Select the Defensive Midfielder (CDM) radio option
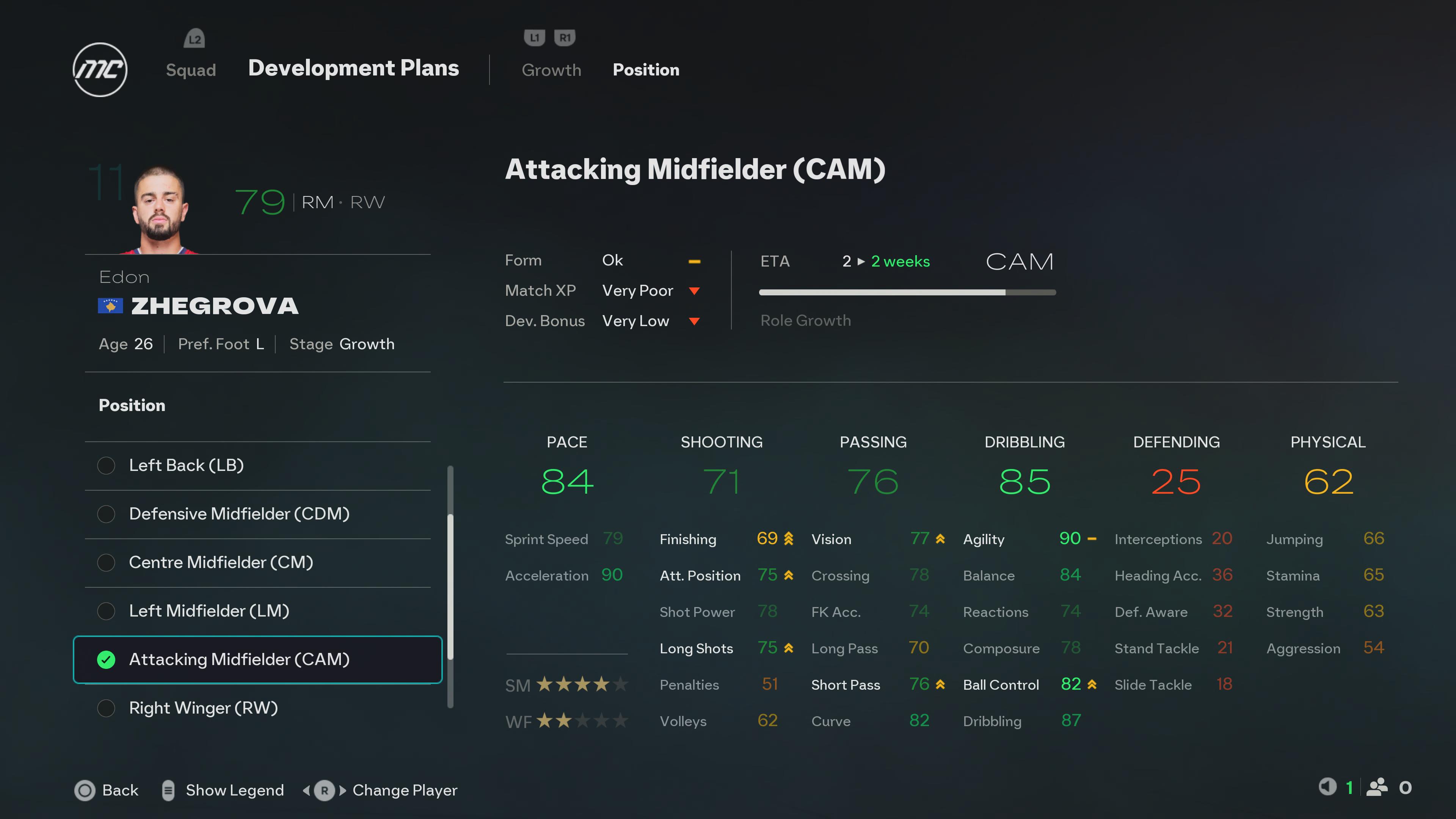Image resolution: width=1456 pixels, height=819 pixels. click(x=106, y=515)
